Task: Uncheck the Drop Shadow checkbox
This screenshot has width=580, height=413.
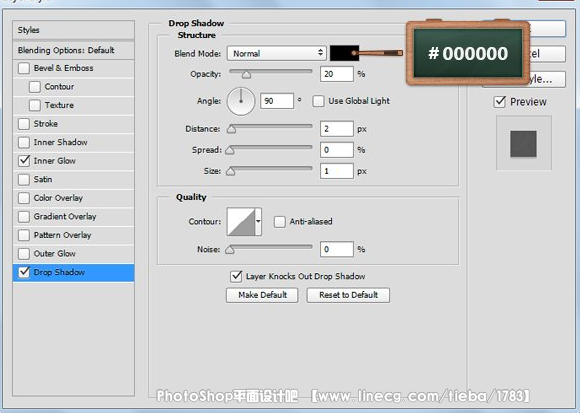Action: pyautogui.click(x=24, y=272)
